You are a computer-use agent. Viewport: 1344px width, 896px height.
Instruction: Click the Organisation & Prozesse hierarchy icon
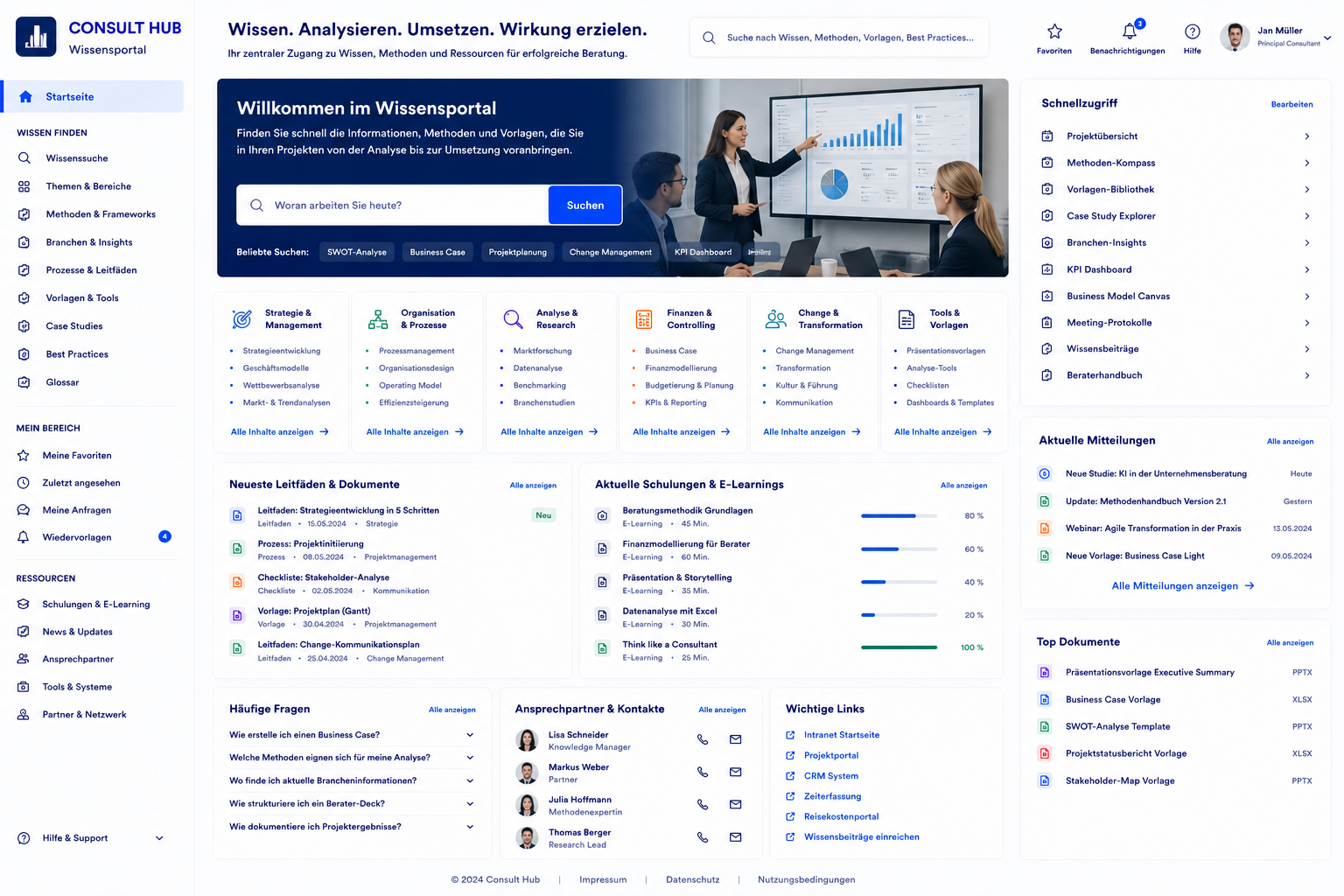(378, 319)
